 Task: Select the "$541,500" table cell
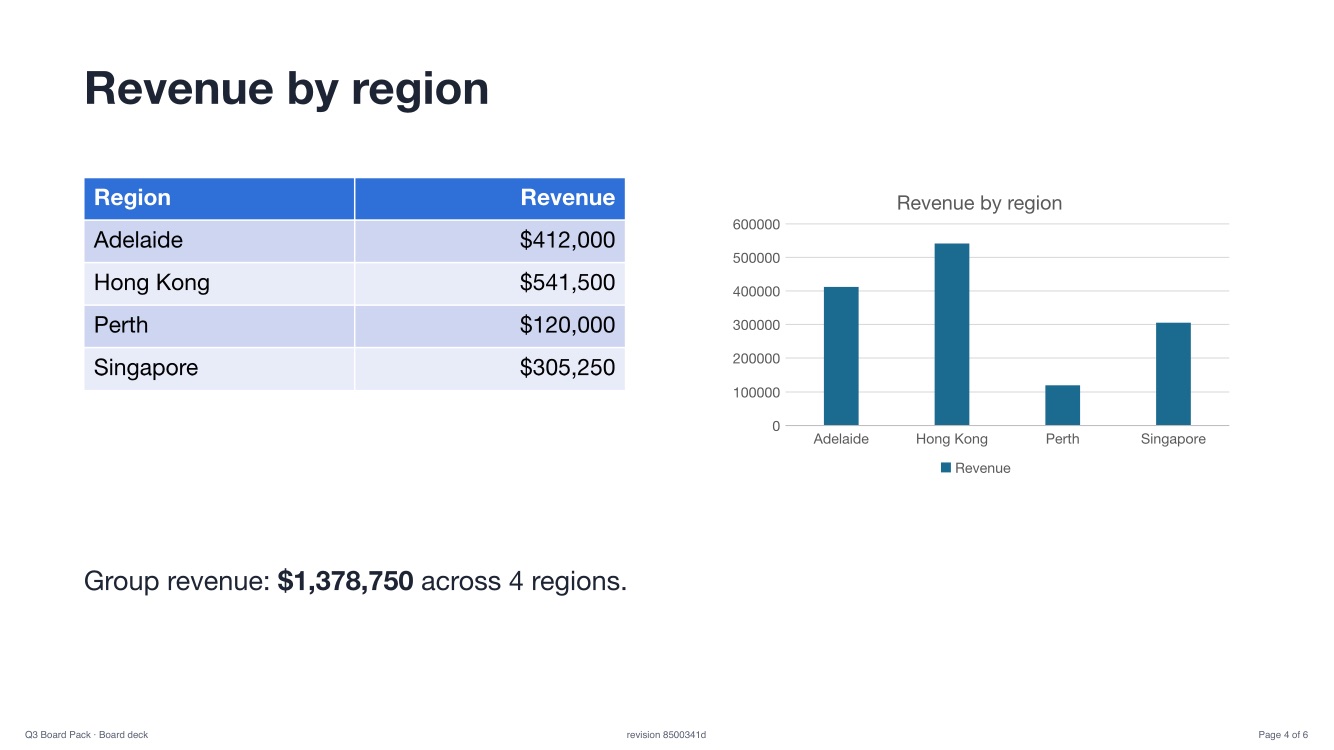click(490, 283)
